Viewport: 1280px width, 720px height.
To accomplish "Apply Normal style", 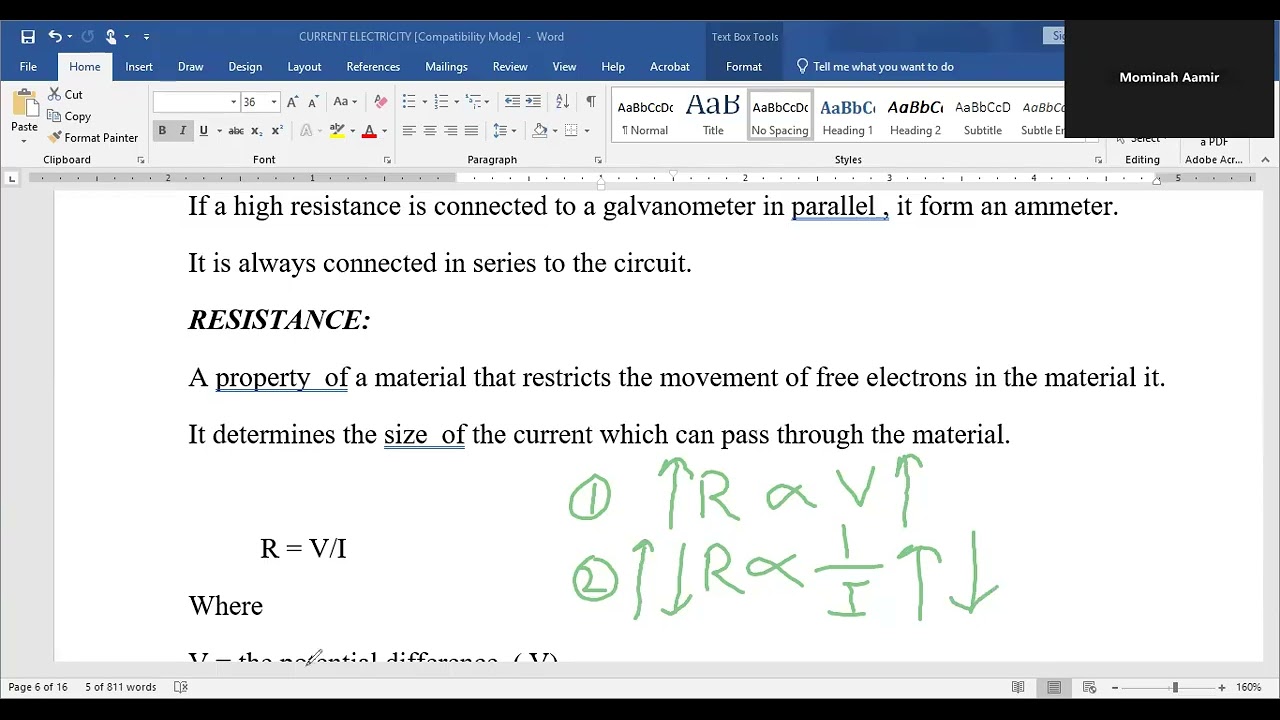I will pyautogui.click(x=645, y=116).
